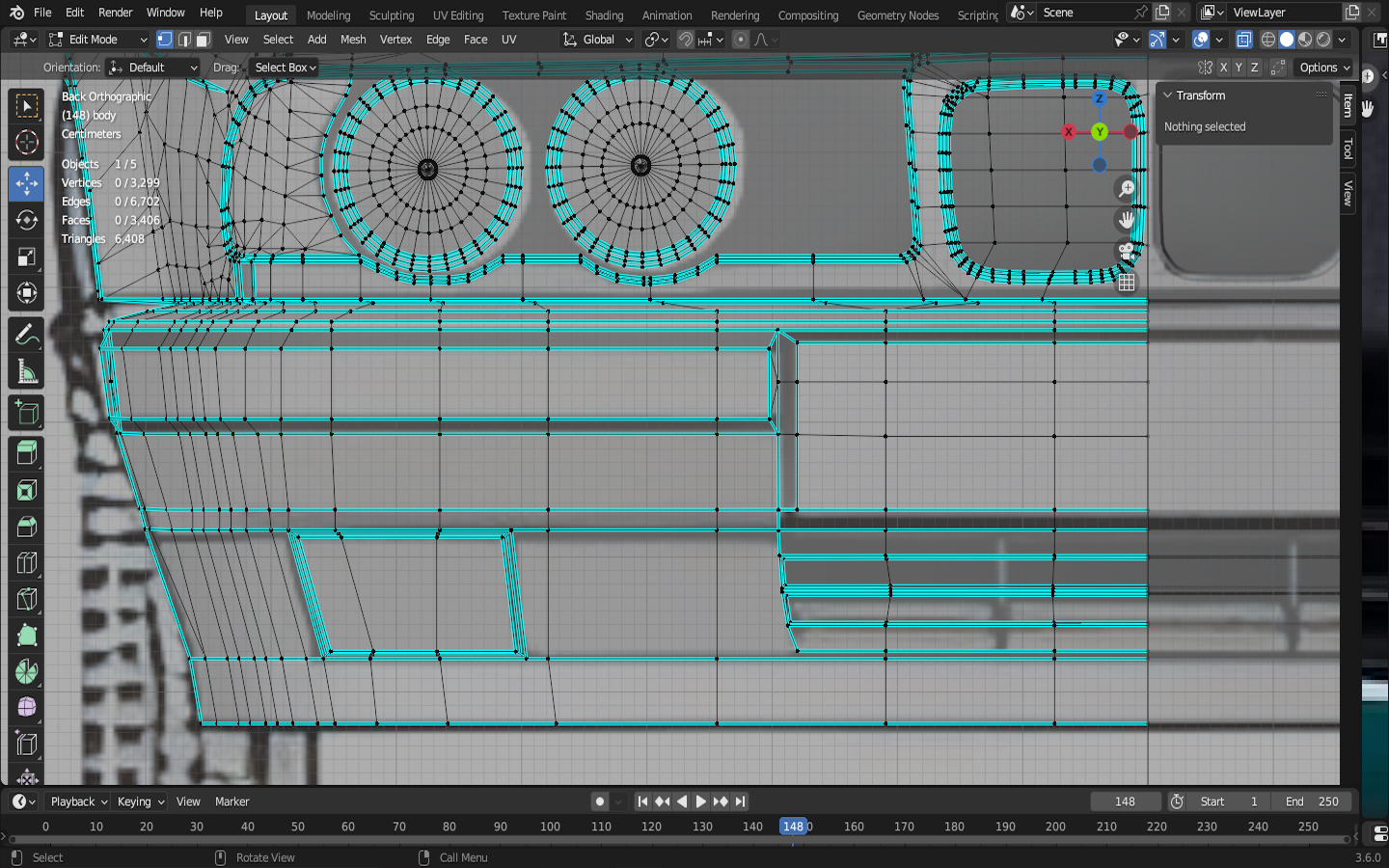
Task: Toggle auto keying record button
Action: coord(600,801)
